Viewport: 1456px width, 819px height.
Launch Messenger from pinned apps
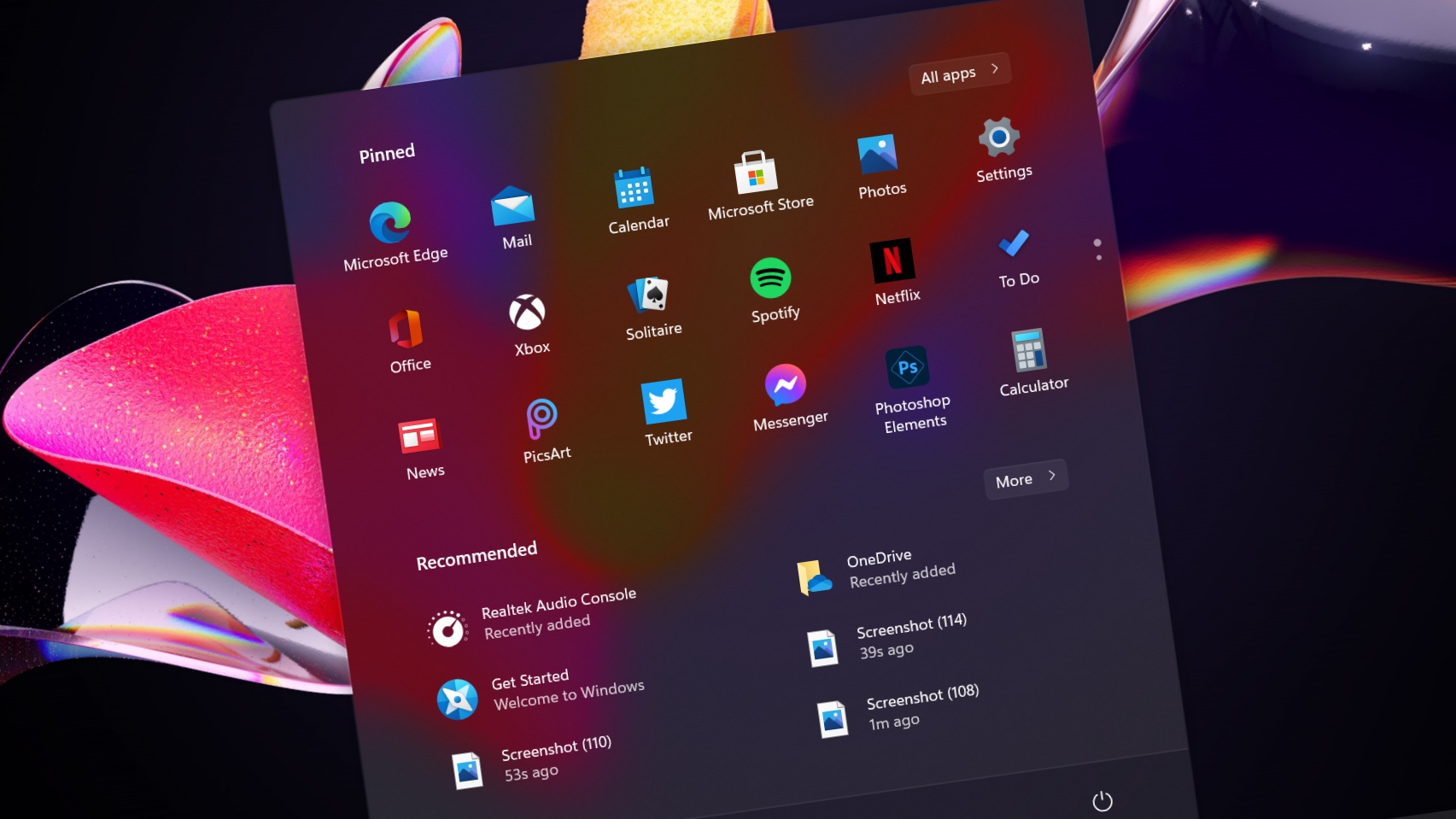pyautogui.click(x=785, y=385)
